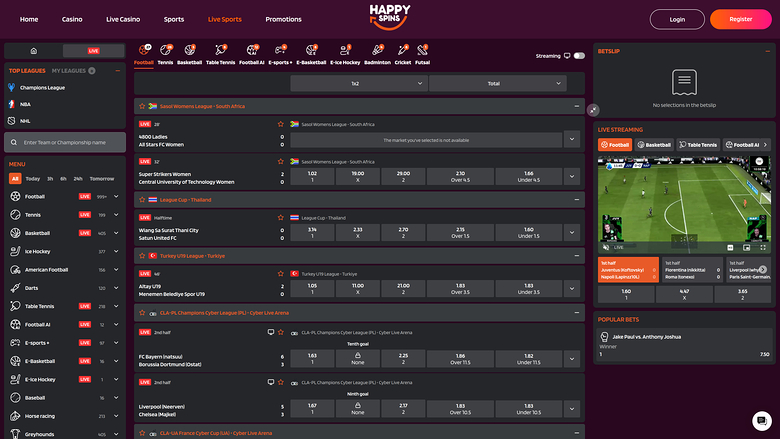Open Casino from top navigation
The width and height of the screenshot is (780, 439).
[x=72, y=19]
